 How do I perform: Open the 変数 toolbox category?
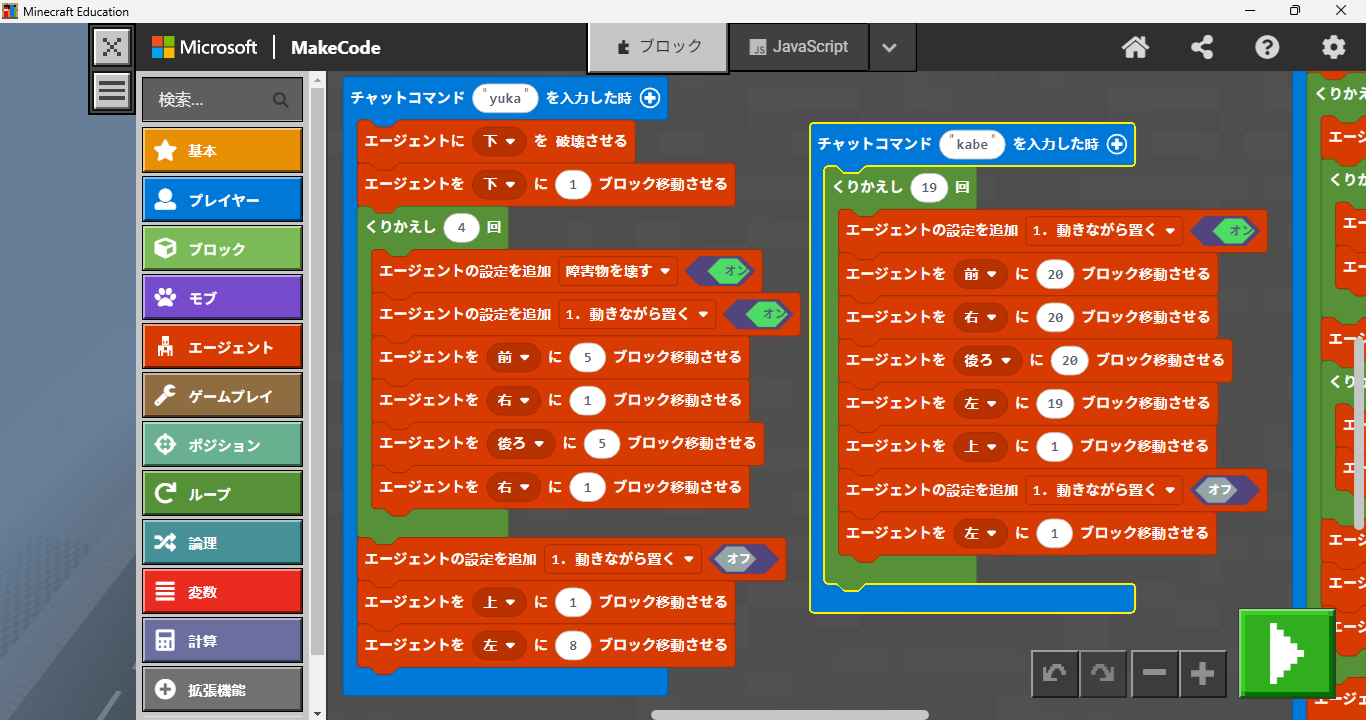click(x=222, y=591)
